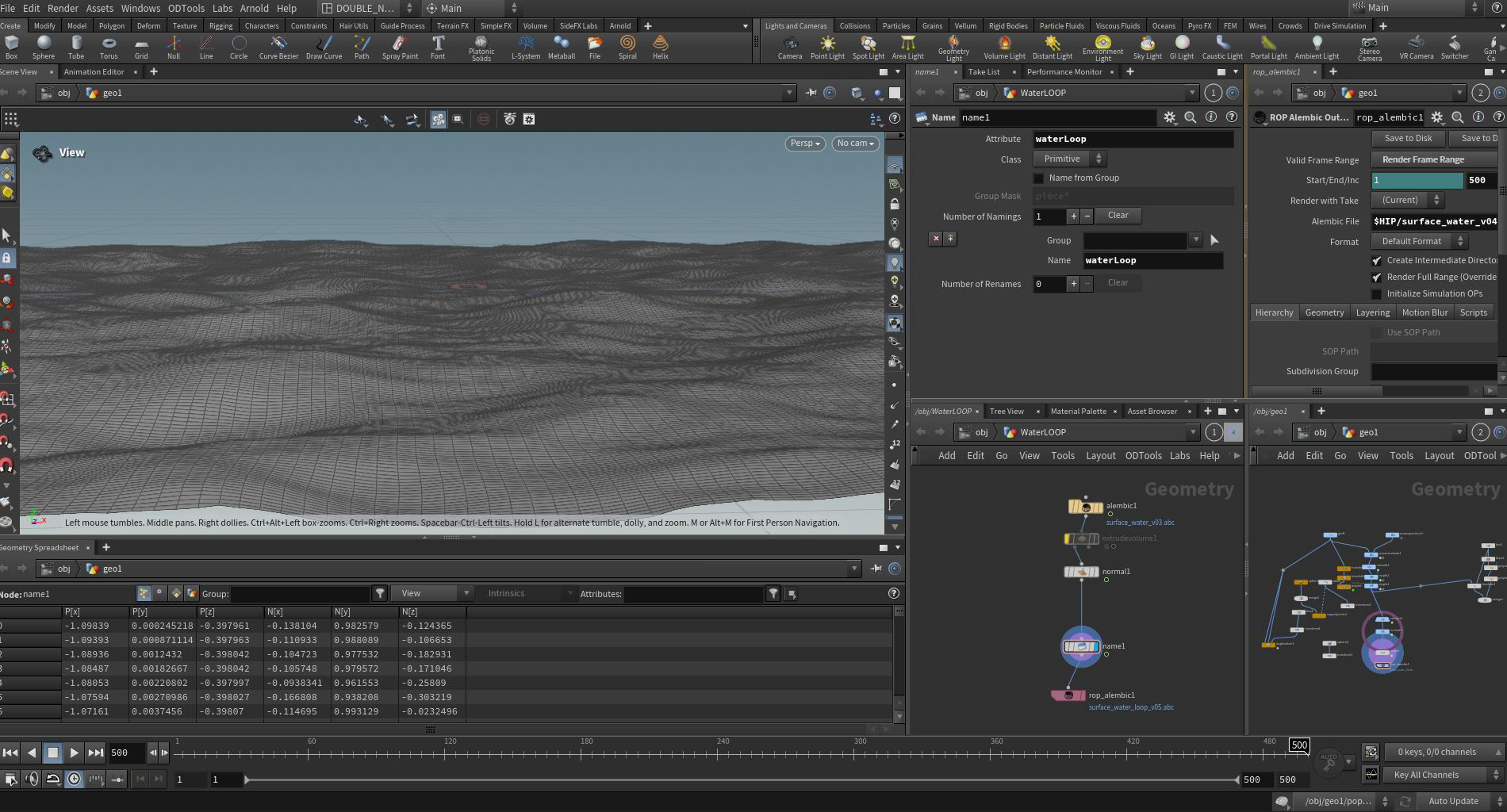The image size is (1507, 812).
Task: Open the L-System shelf tool
Action: (x=525, y=46)
